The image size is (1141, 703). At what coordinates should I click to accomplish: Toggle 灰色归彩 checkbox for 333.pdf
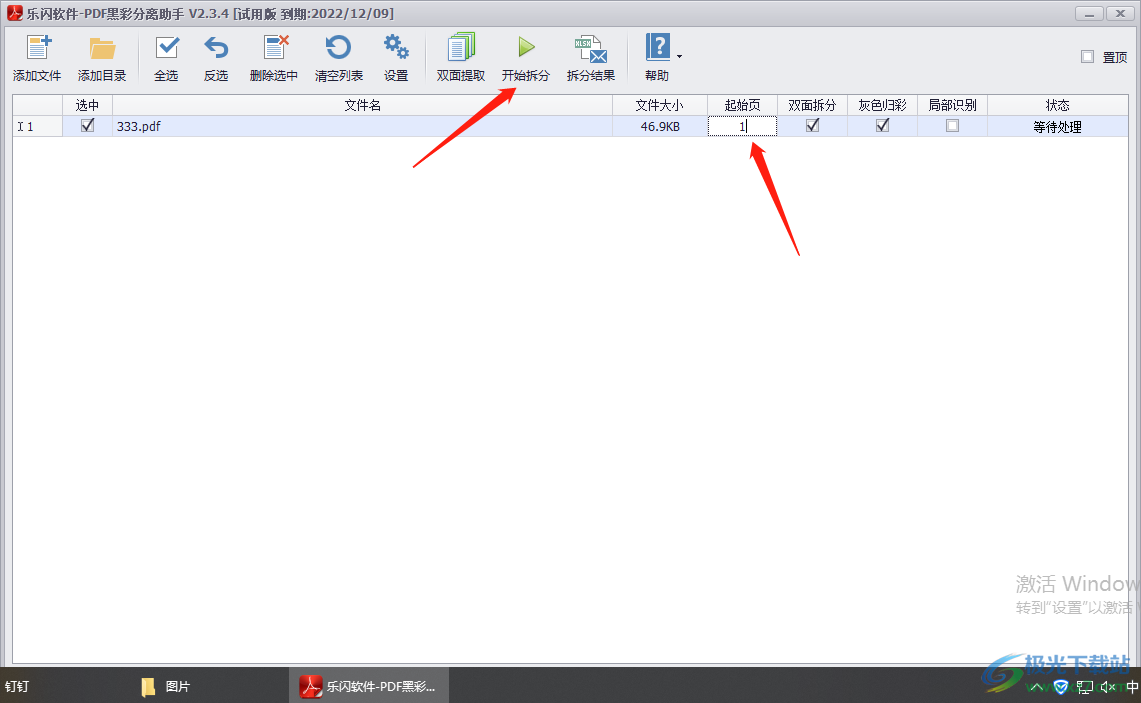pyautogui.click(x=882, y=125)
